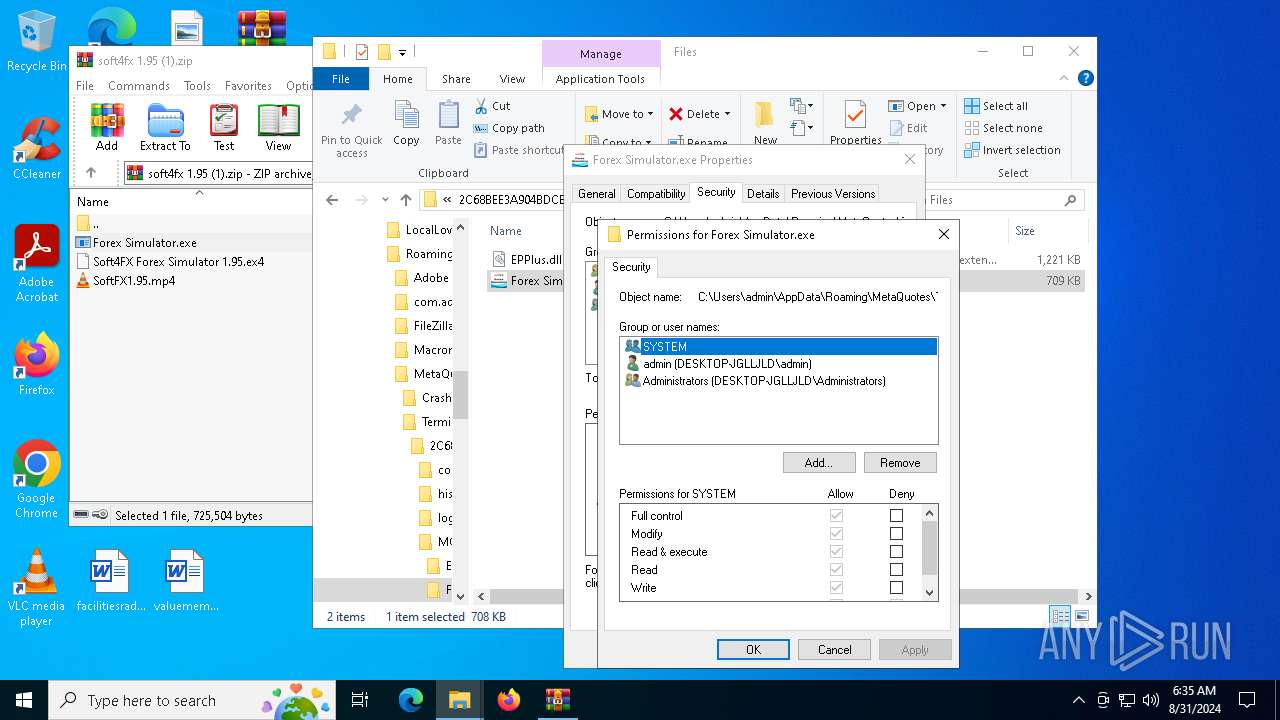The height and width of the screenshot is (720, 1280).
Task: Open the Tools menu in WinRAR
Action: pos(197,86)
